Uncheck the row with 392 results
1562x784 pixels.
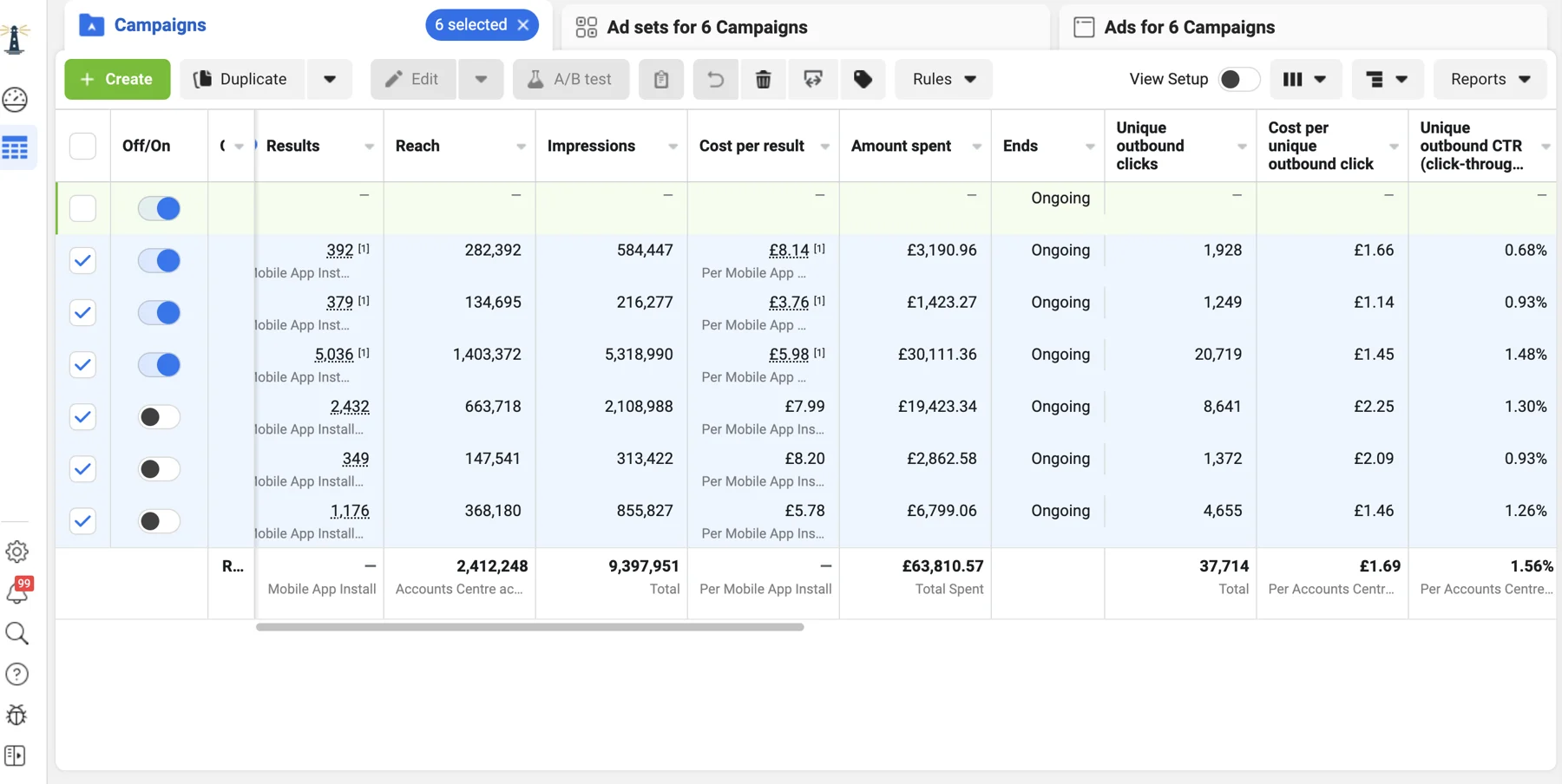tap(82, 260)
